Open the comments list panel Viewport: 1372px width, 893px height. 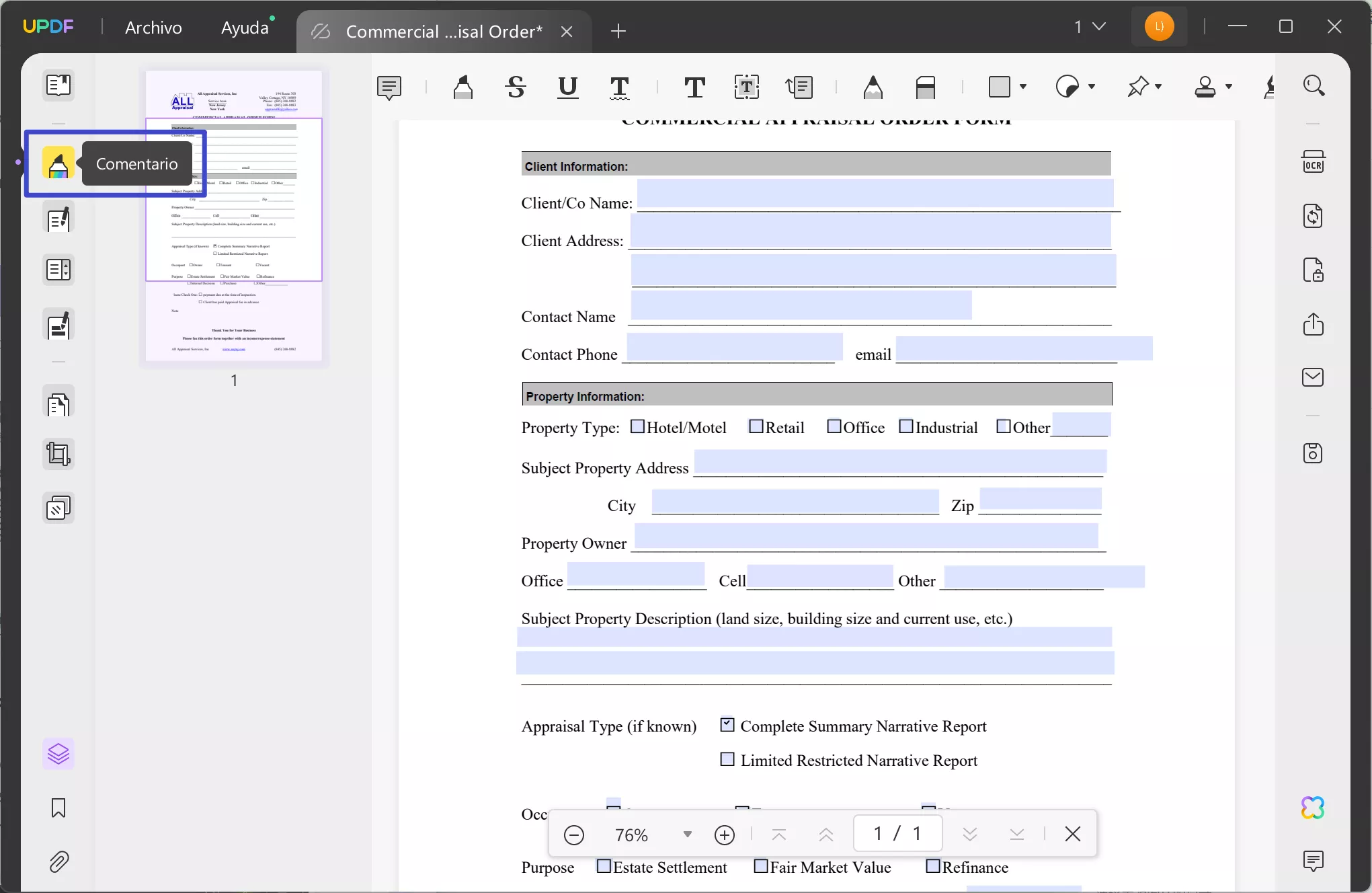(1313, 861)
